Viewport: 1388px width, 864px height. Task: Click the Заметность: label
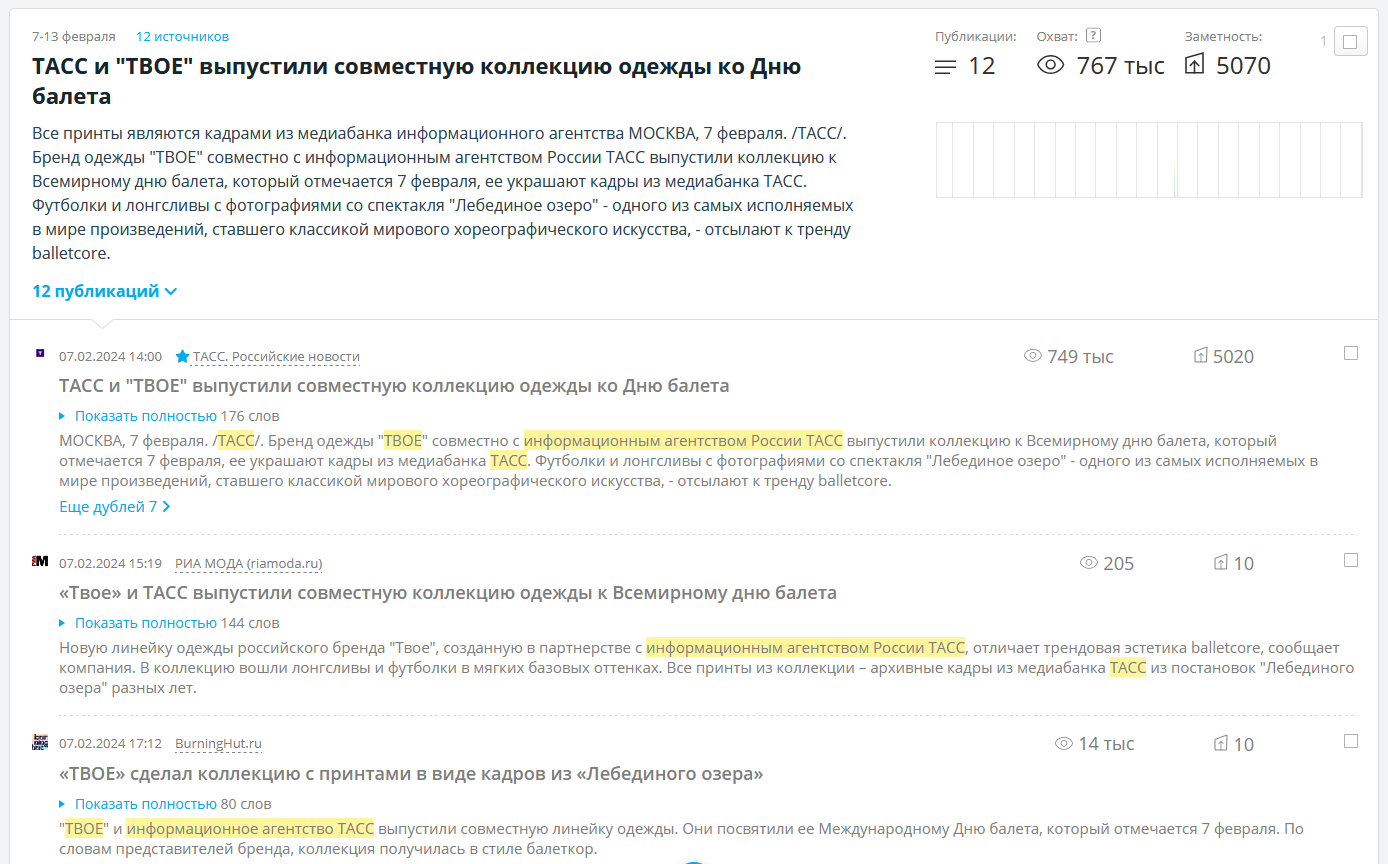click(1224, 36)
